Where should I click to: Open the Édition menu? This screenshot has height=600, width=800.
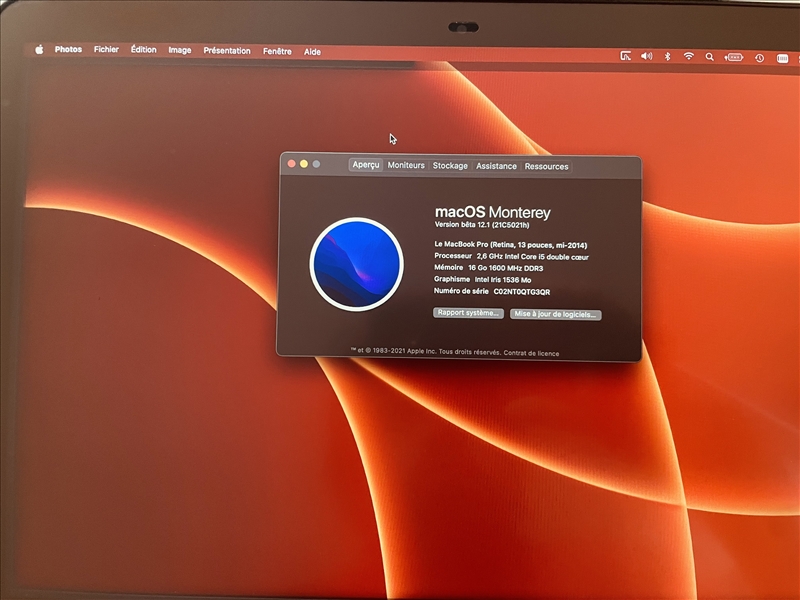coord(143,49)
